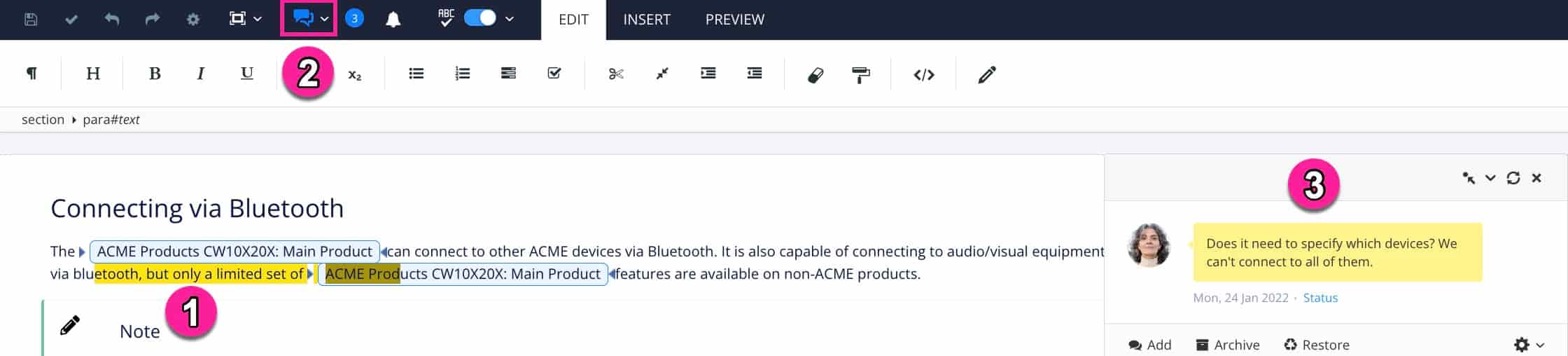Insert a bulleted list
Screen dimensions: 1568x356
pyautogui.click(x=416, y=74)
